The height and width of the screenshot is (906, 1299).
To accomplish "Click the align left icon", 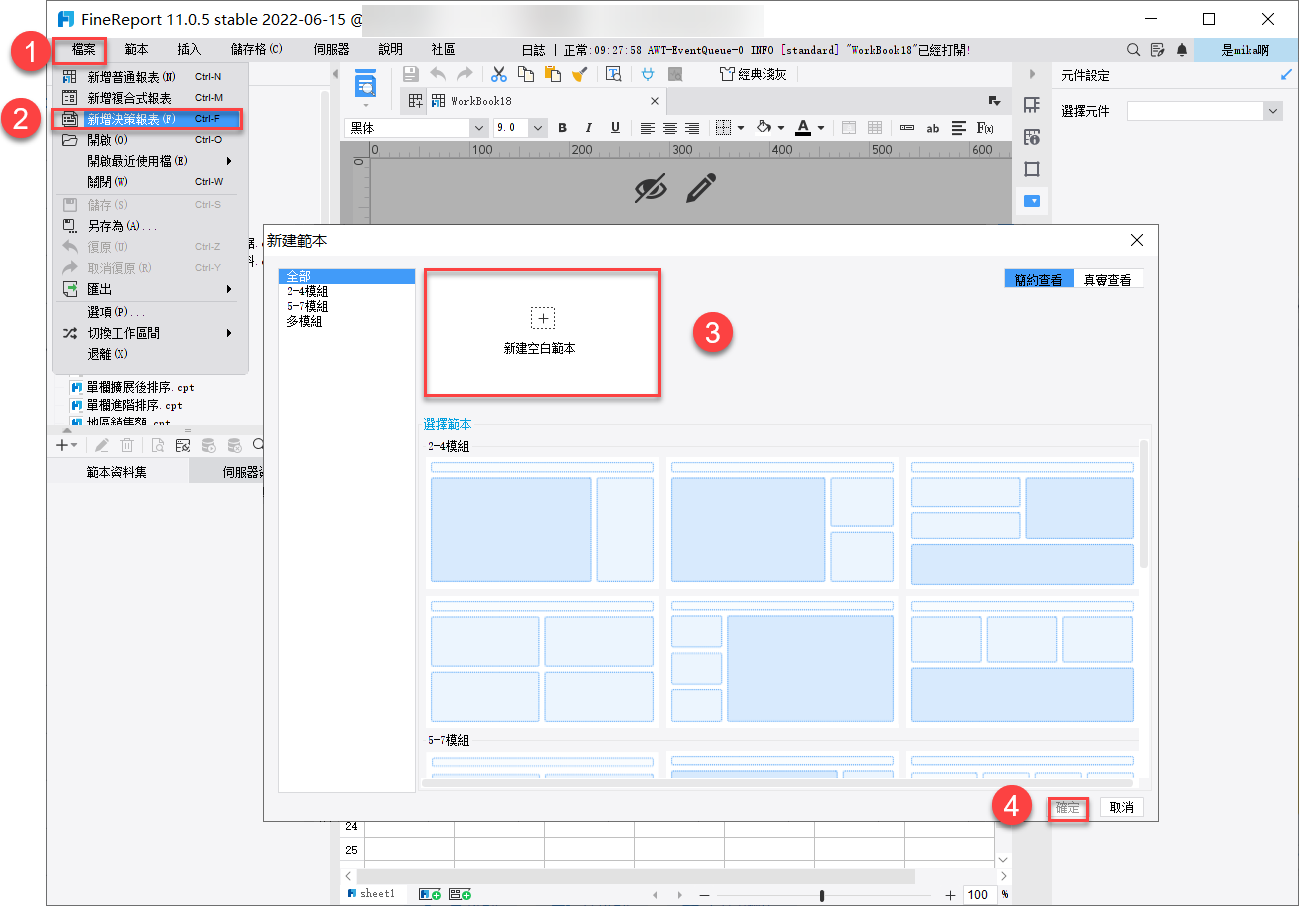I will (648, 128).
